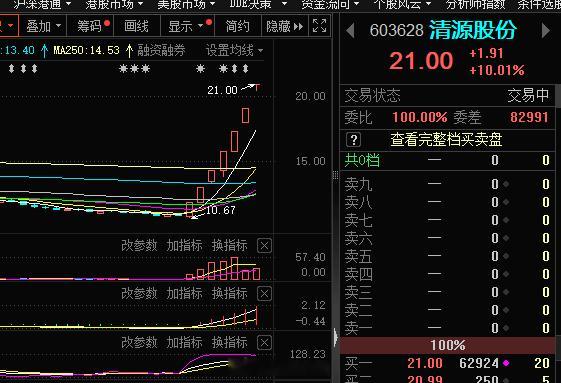Open the 叠加 overlay dropdown

[43, 26]
